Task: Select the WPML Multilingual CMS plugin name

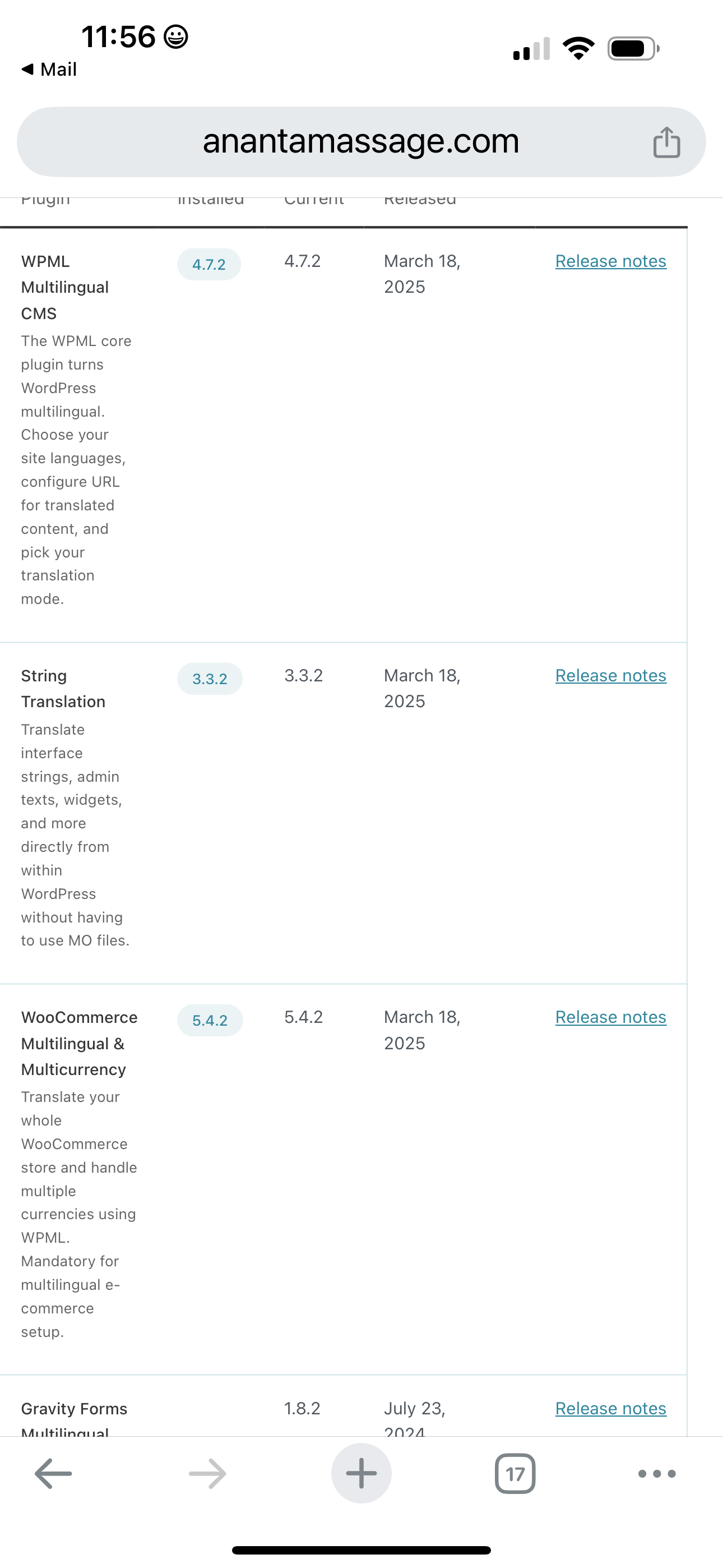Action: pos(64,287)
